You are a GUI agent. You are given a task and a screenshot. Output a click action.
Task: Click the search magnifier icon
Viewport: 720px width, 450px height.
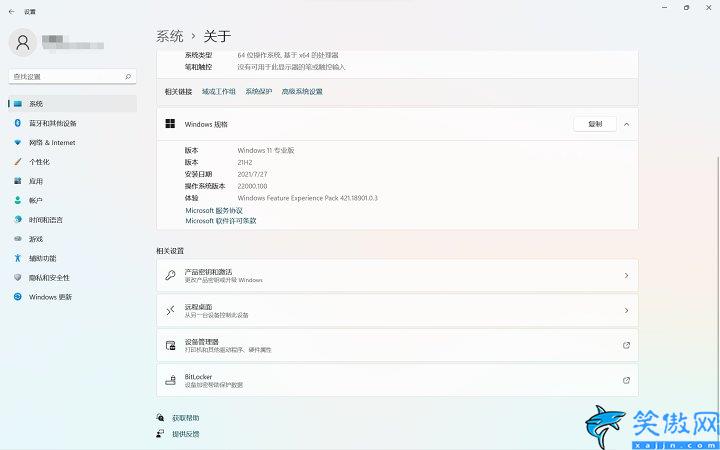(x=128, y=77)
